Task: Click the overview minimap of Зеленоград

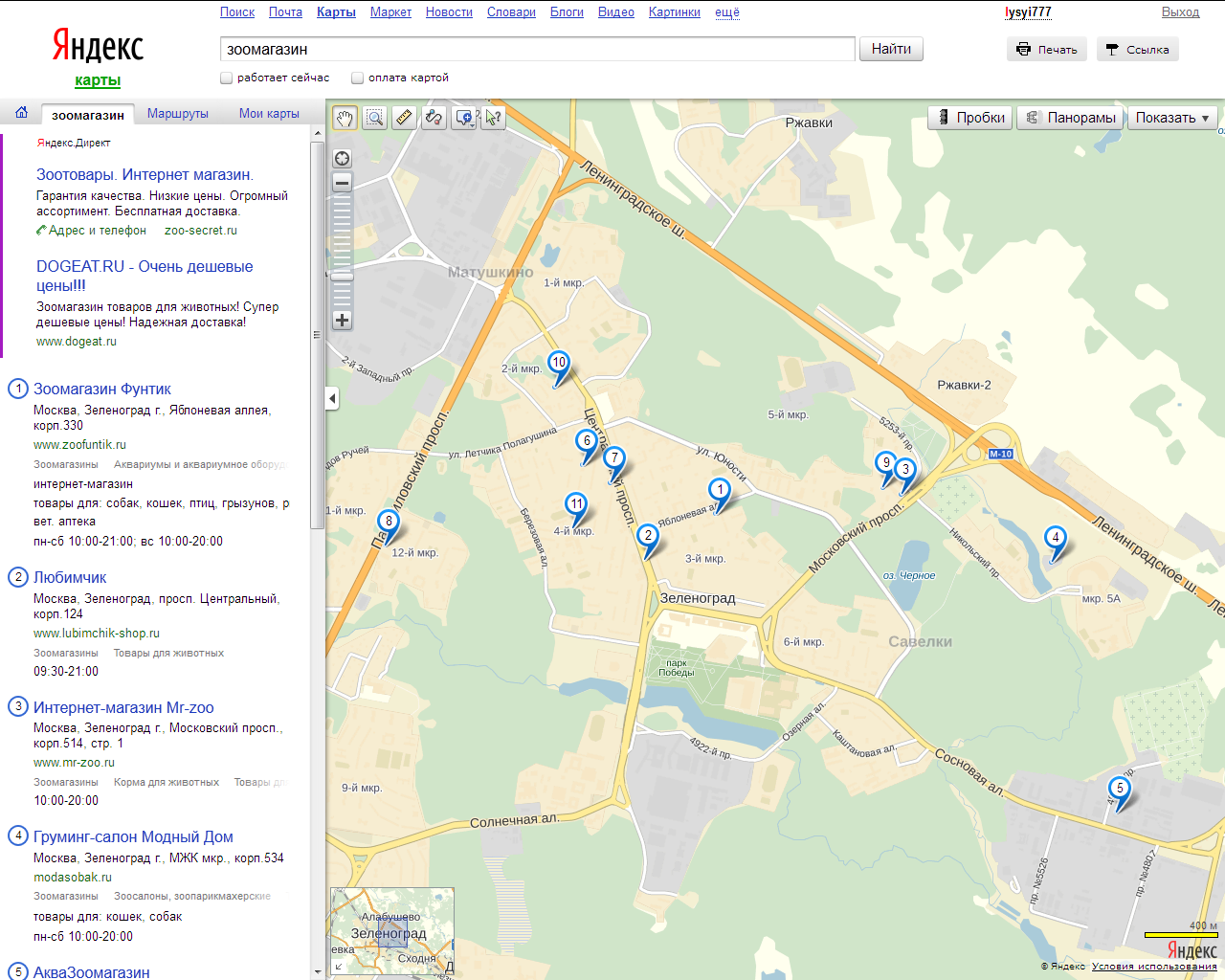Action: tap(392, 933)
